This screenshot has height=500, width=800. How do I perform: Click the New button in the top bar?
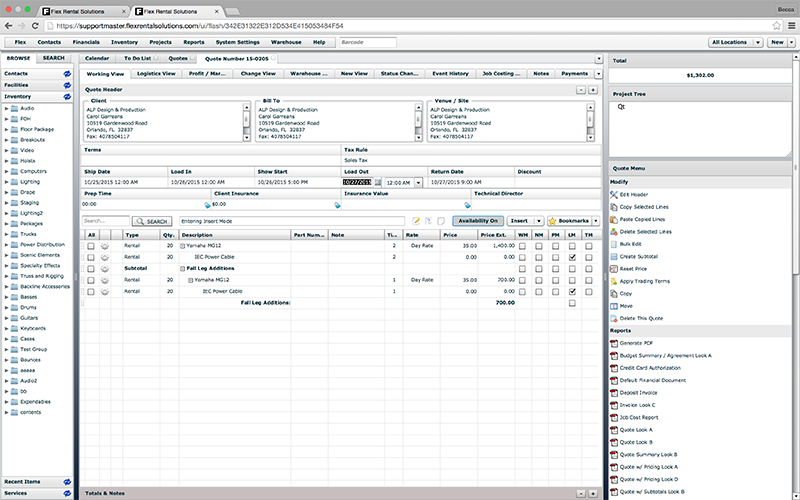pyautogui.click(x=777, y=42)
